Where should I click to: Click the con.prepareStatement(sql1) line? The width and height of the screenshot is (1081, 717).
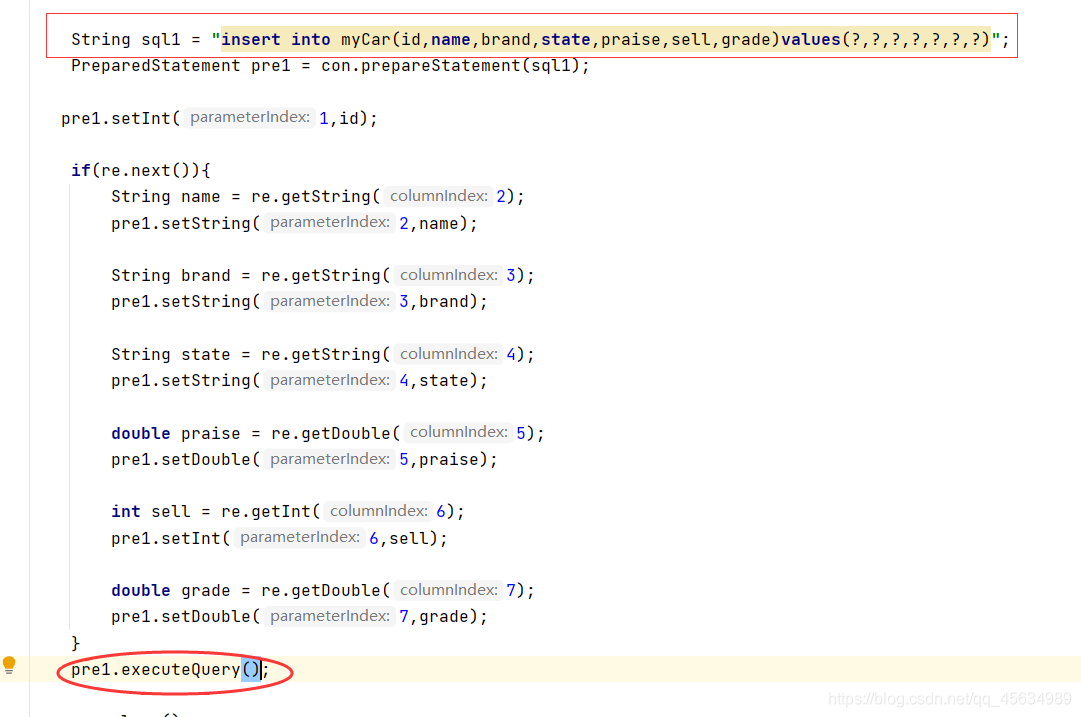(330, 65)
